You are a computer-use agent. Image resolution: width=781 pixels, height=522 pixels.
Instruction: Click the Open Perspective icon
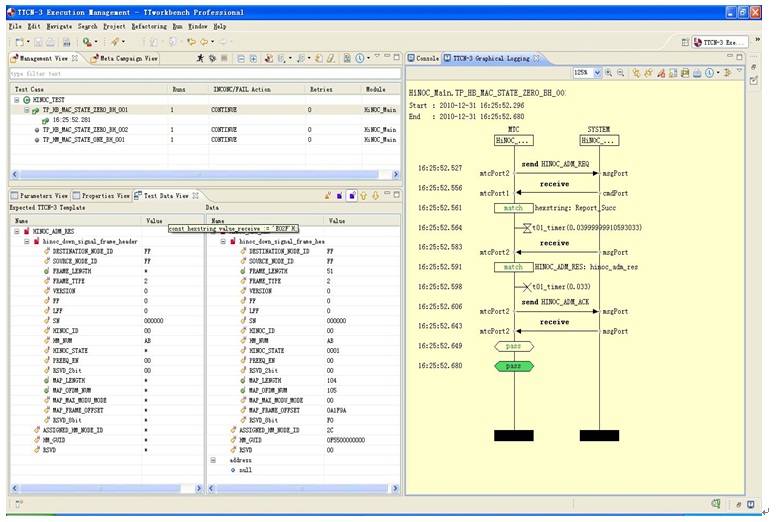[x=685, y=42]
